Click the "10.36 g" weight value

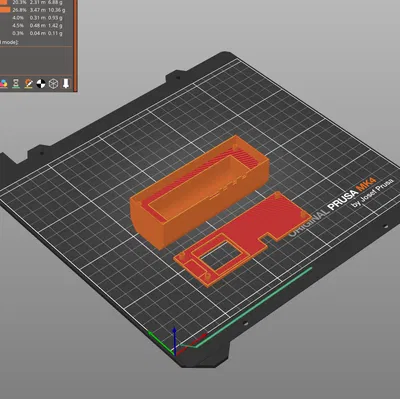pyautogui.click(x=57, y=10)
